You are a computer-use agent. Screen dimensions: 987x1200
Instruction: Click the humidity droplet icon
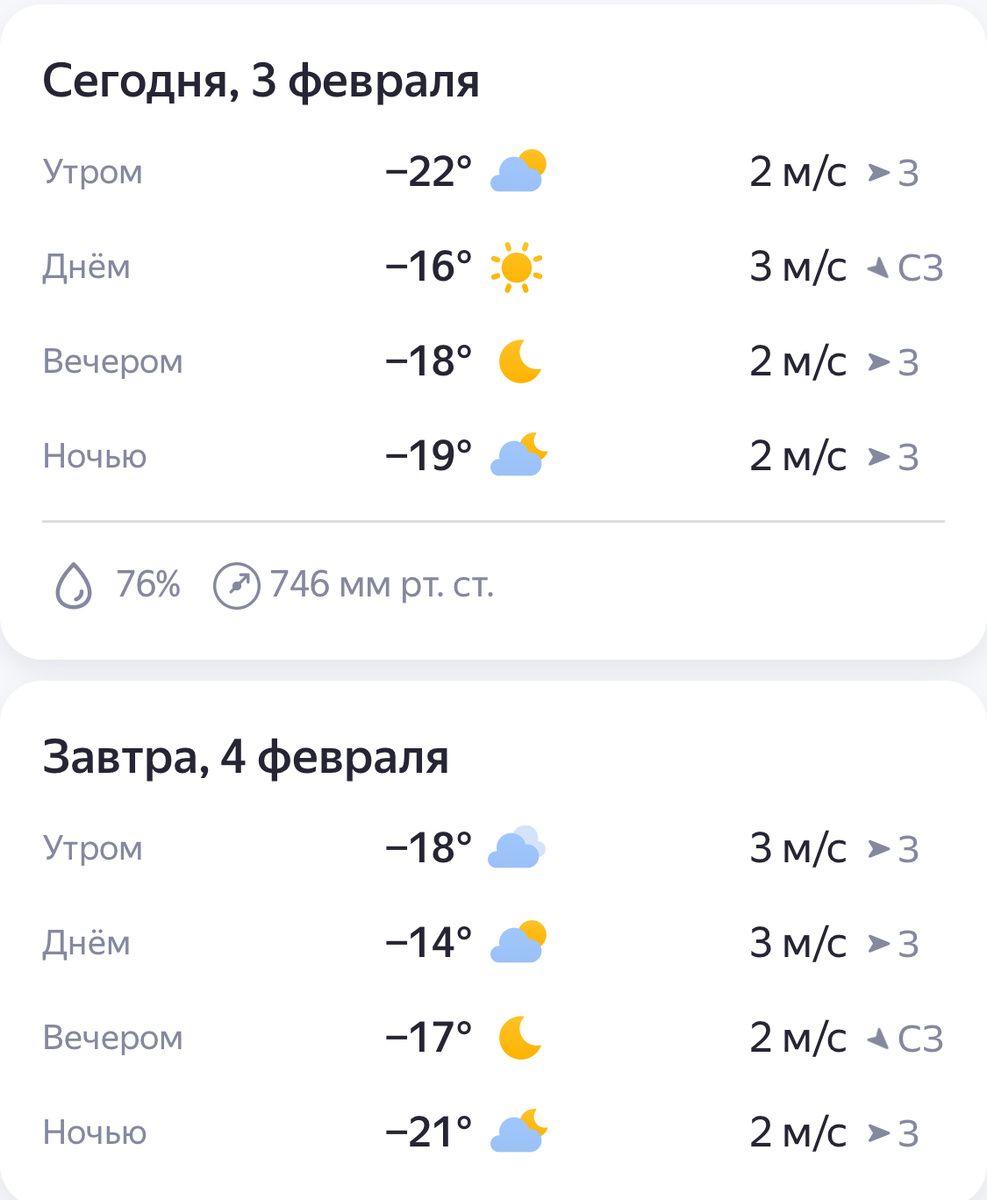(74, 584)
